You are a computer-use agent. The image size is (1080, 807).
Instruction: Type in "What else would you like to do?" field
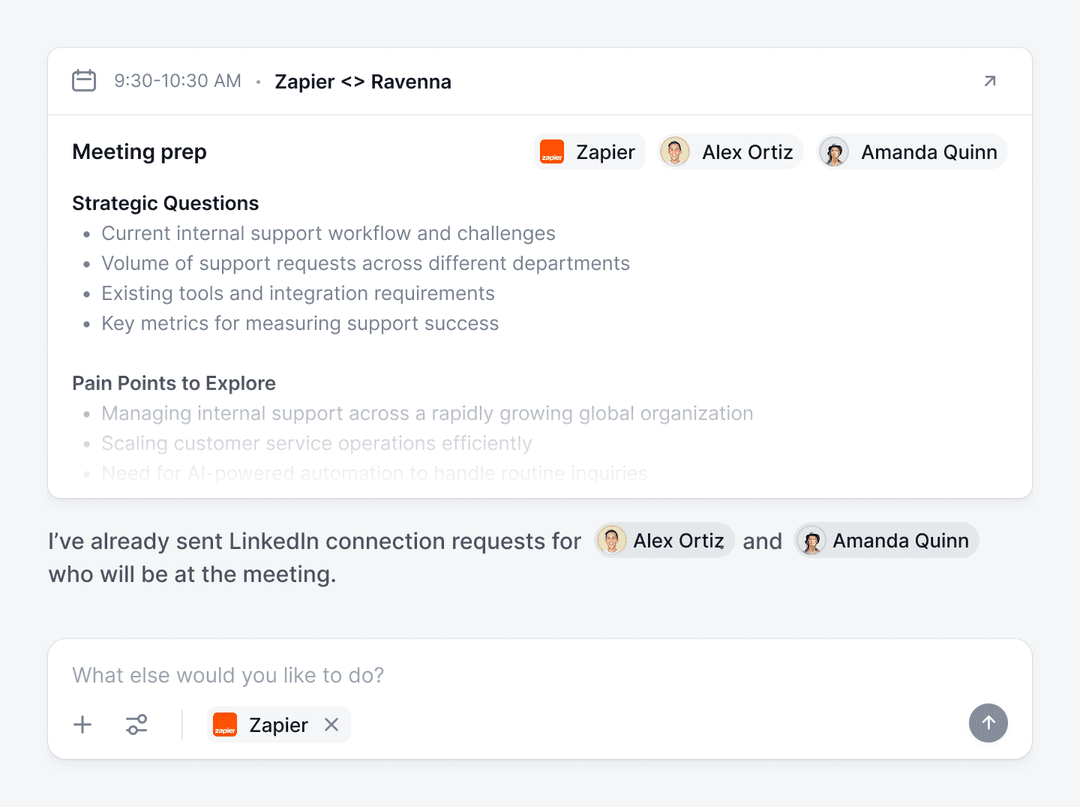500,675
